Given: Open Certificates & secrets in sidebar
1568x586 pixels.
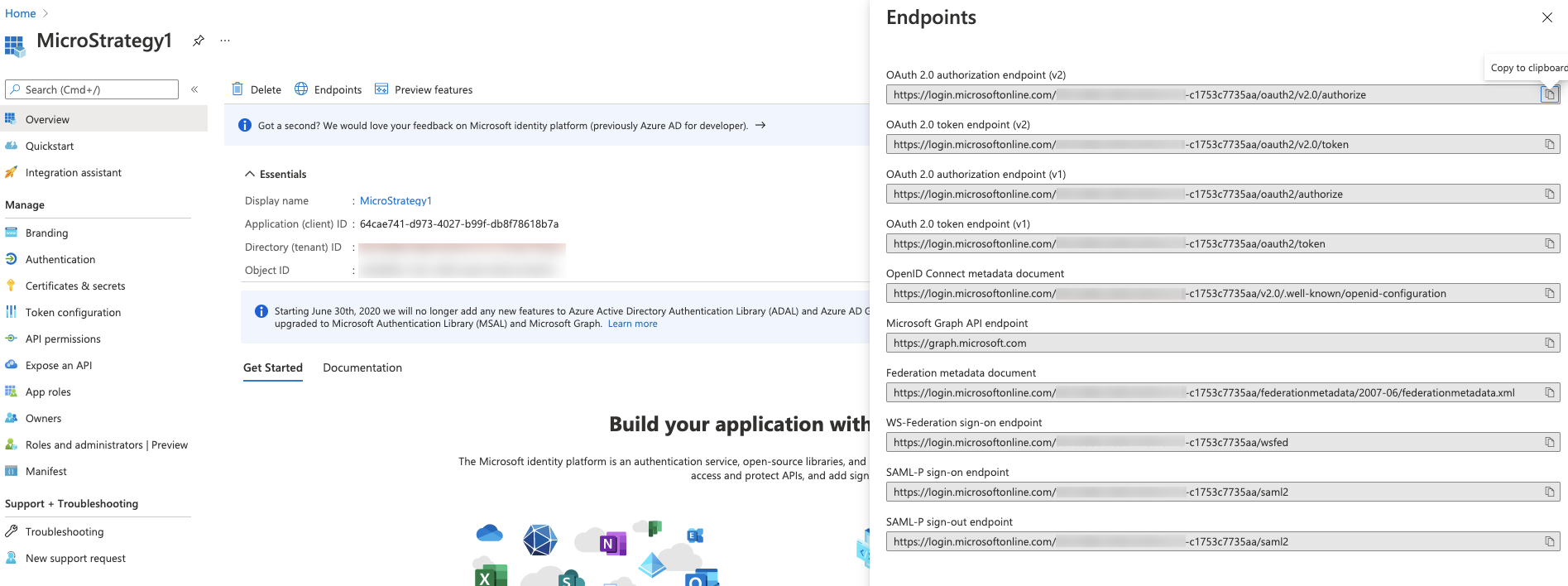Looking at the screenshot, I should point(75,286).
